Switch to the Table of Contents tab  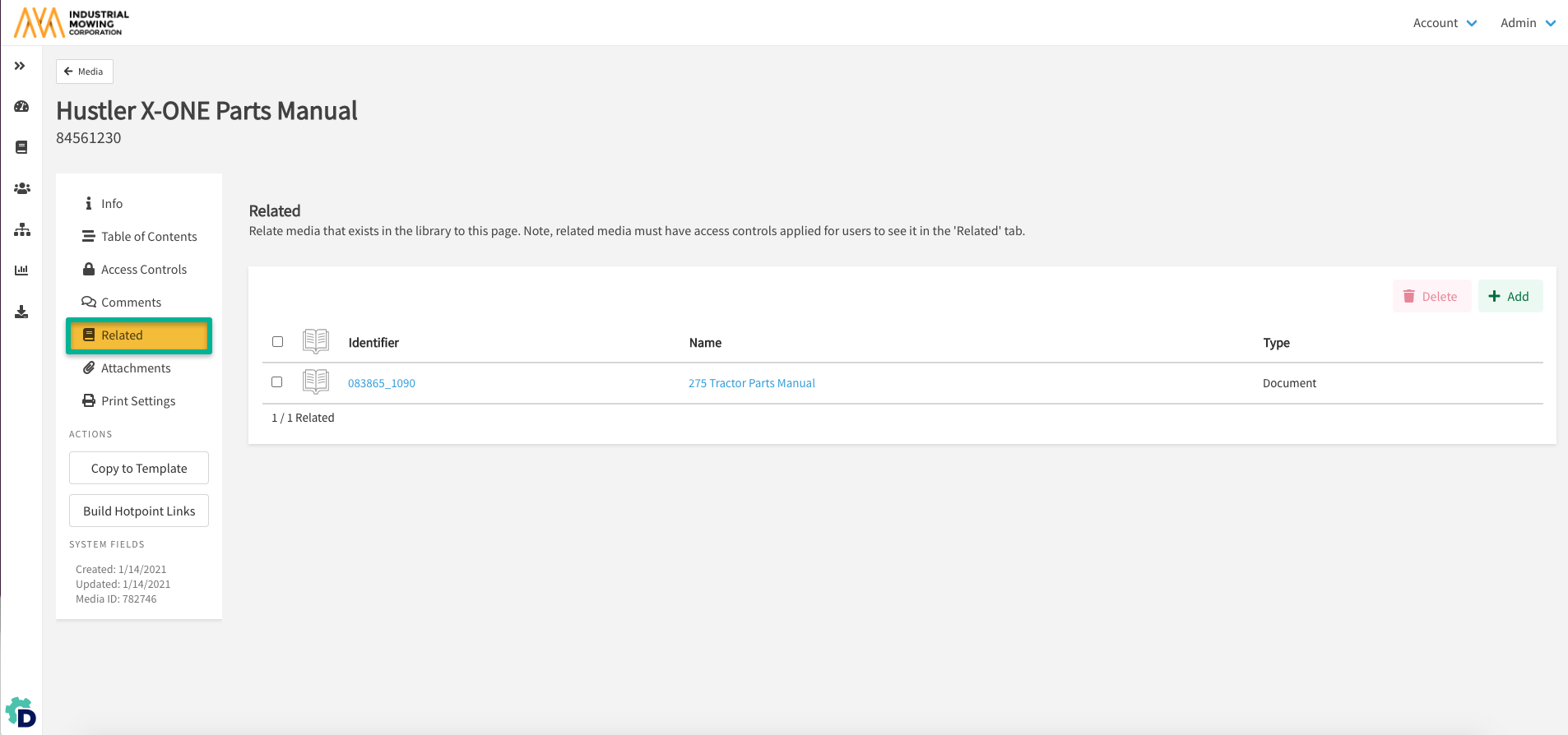pyautogui.click(x=148, y=237)
